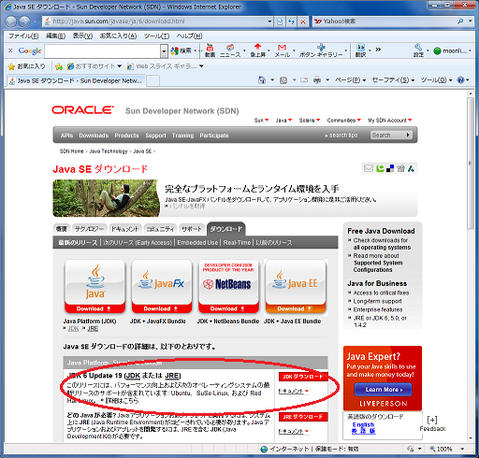479x458 pixels.
Task: Click the Google toolbar Gmail mail icon
Action: tap(282, 51)
